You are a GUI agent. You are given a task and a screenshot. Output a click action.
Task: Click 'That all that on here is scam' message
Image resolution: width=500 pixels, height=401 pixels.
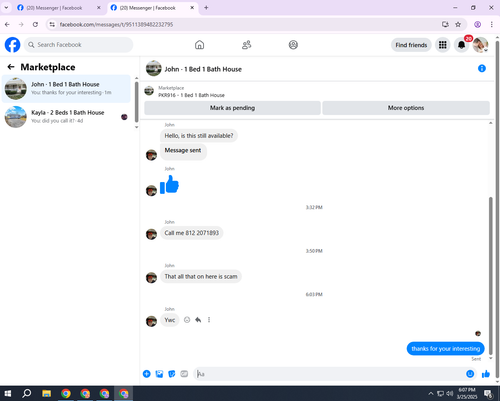(201, 276)
